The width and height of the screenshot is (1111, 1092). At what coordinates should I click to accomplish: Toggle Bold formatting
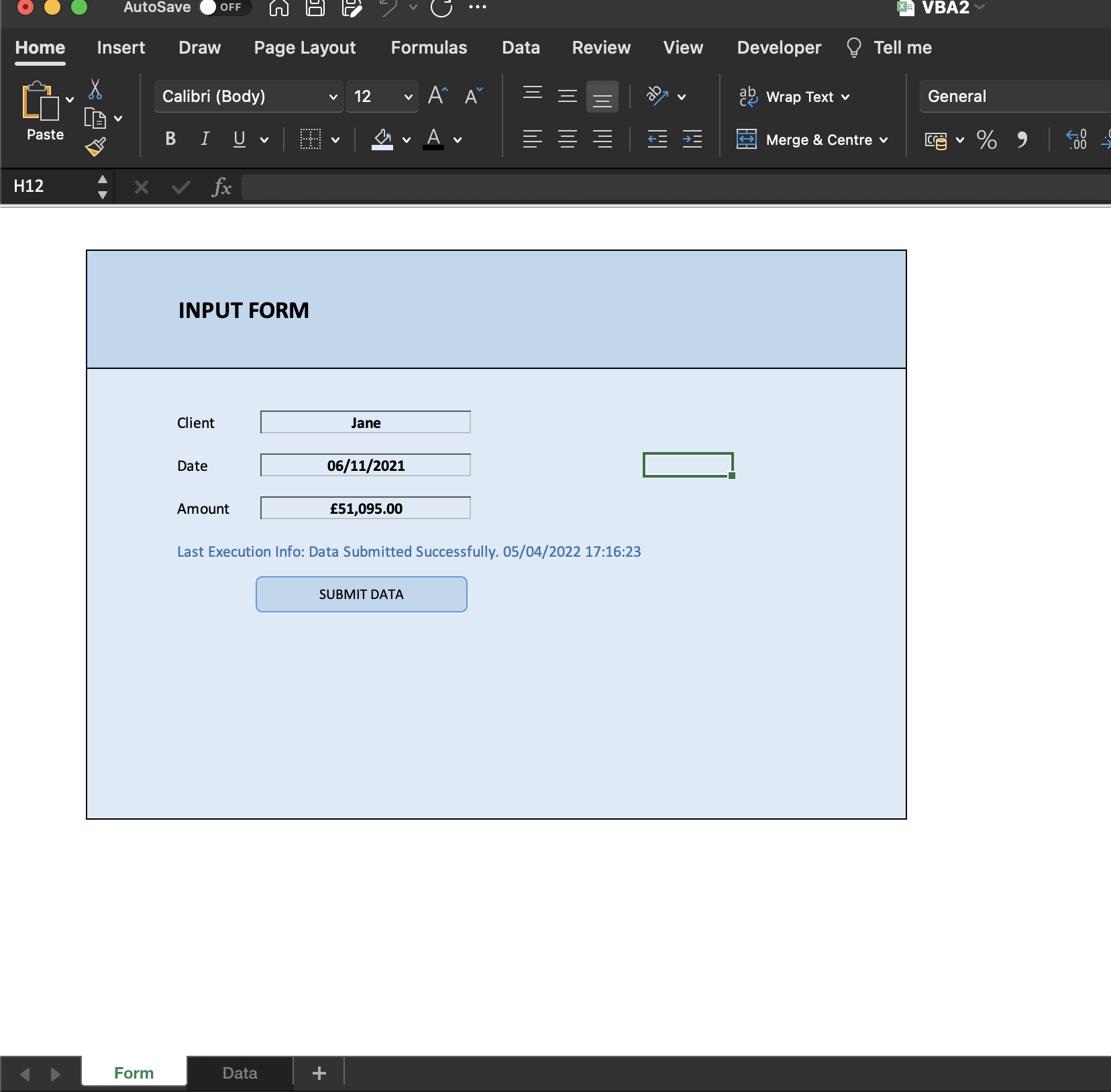point(170,139)
